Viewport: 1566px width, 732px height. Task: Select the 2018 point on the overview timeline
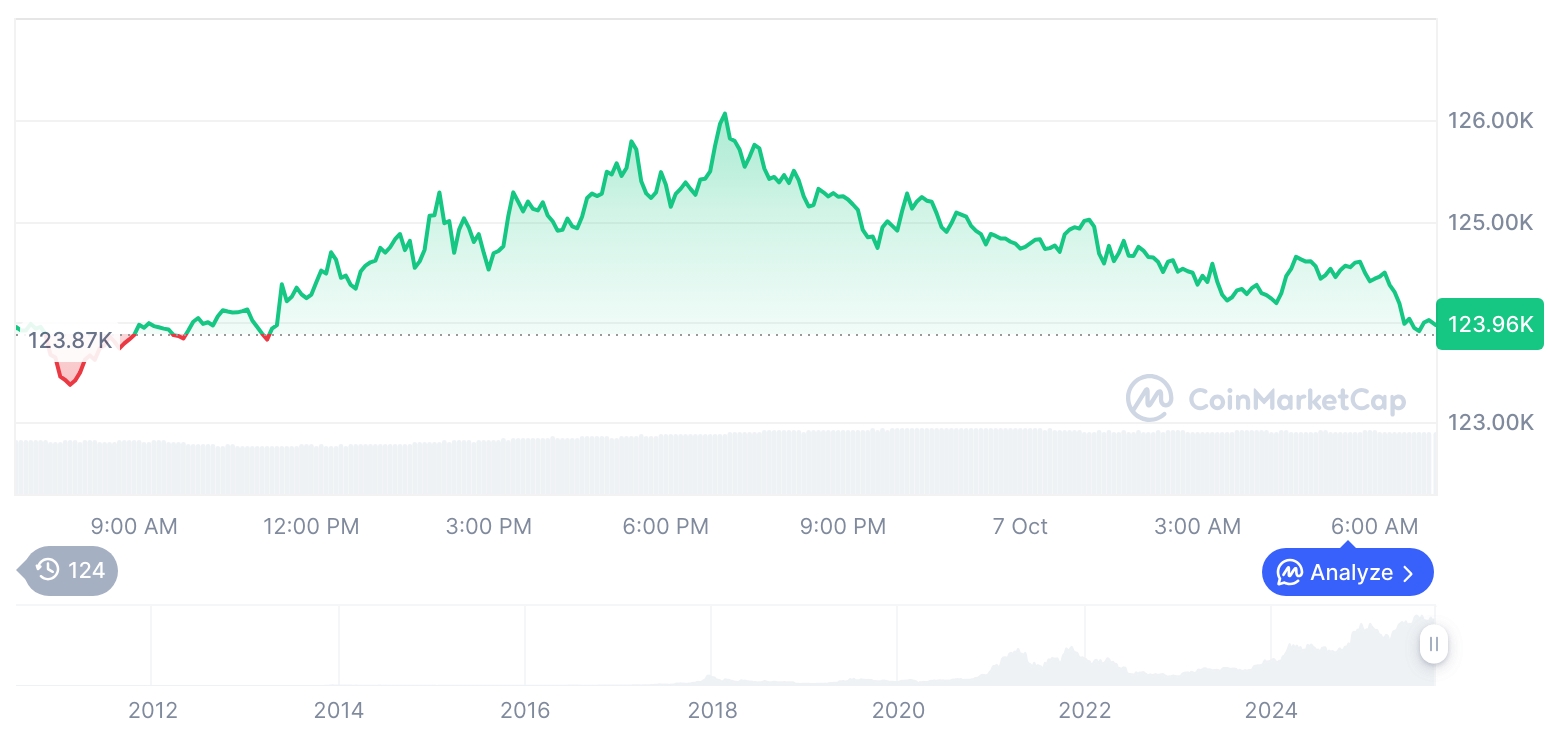[712, 711]
